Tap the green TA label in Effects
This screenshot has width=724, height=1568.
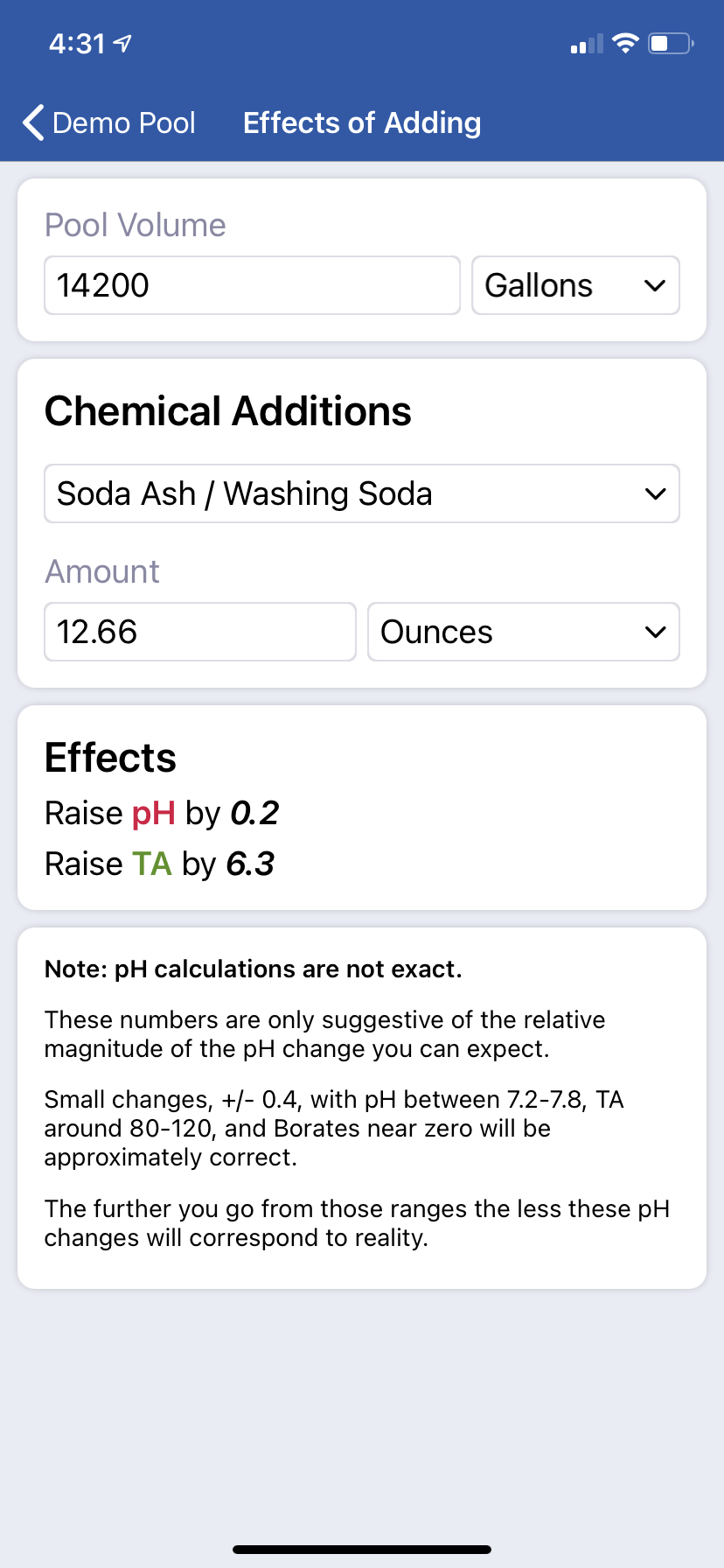(x=152, y=864)
